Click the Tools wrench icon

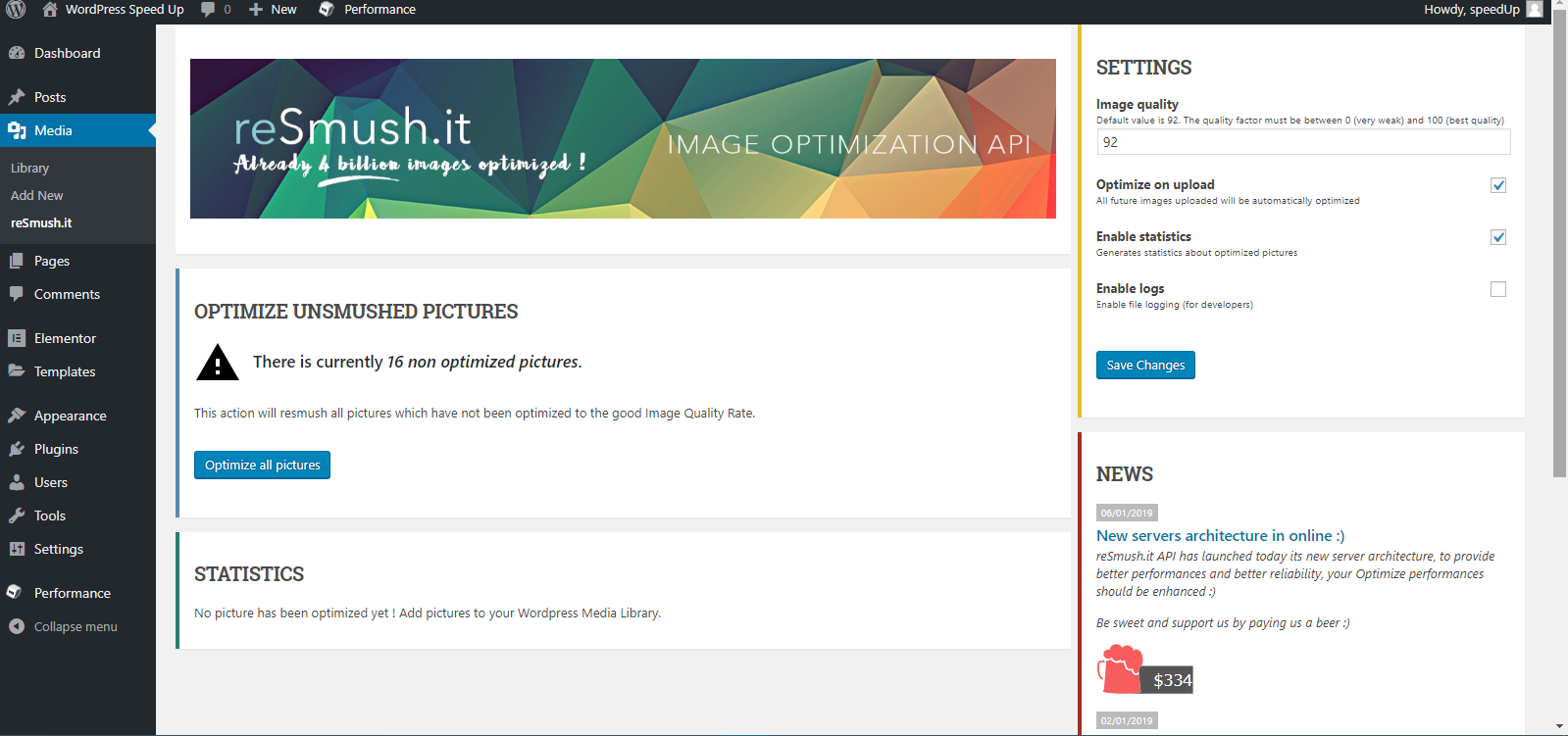17,515
